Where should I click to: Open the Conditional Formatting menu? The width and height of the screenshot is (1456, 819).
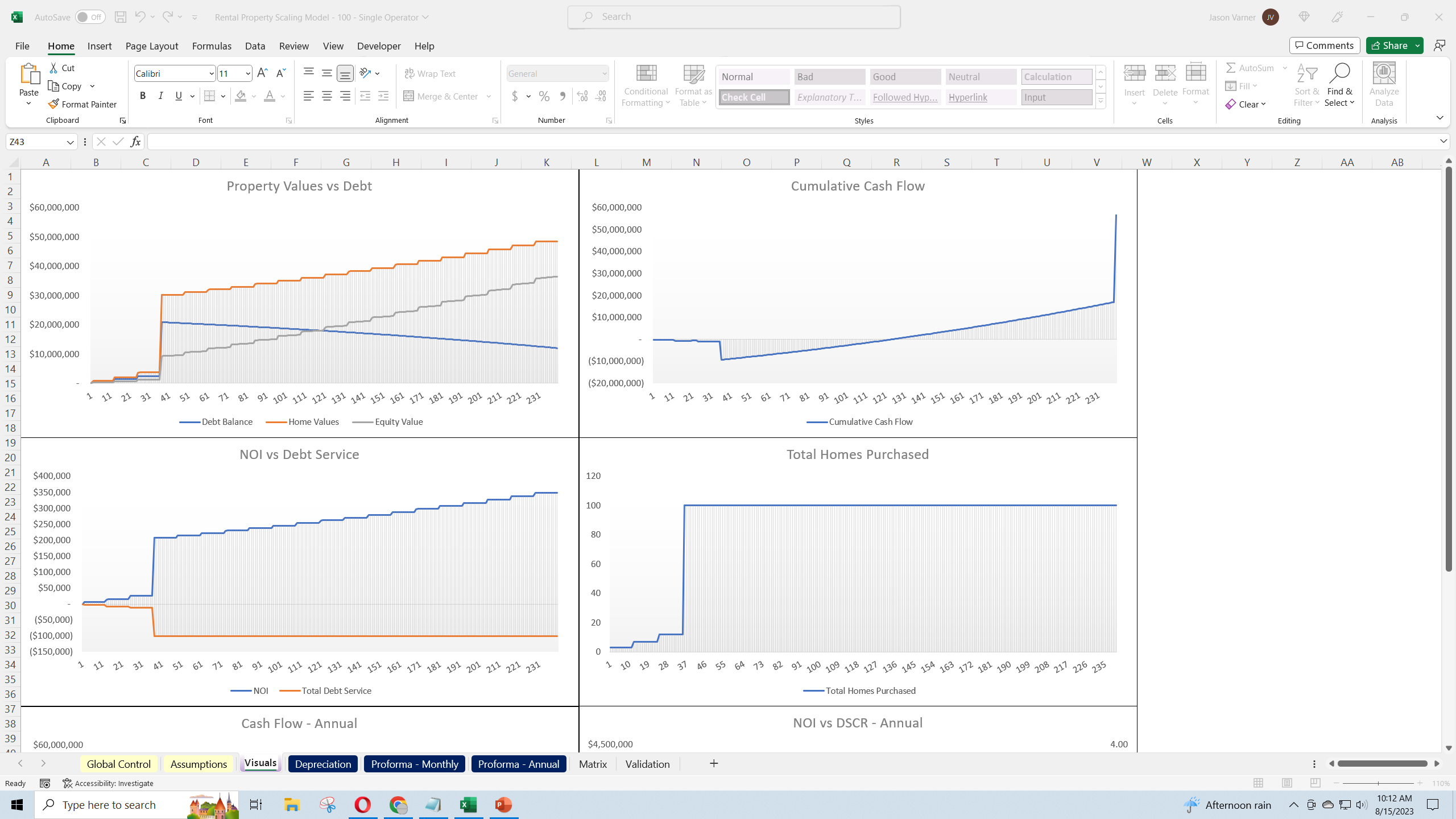coord(646,85)
